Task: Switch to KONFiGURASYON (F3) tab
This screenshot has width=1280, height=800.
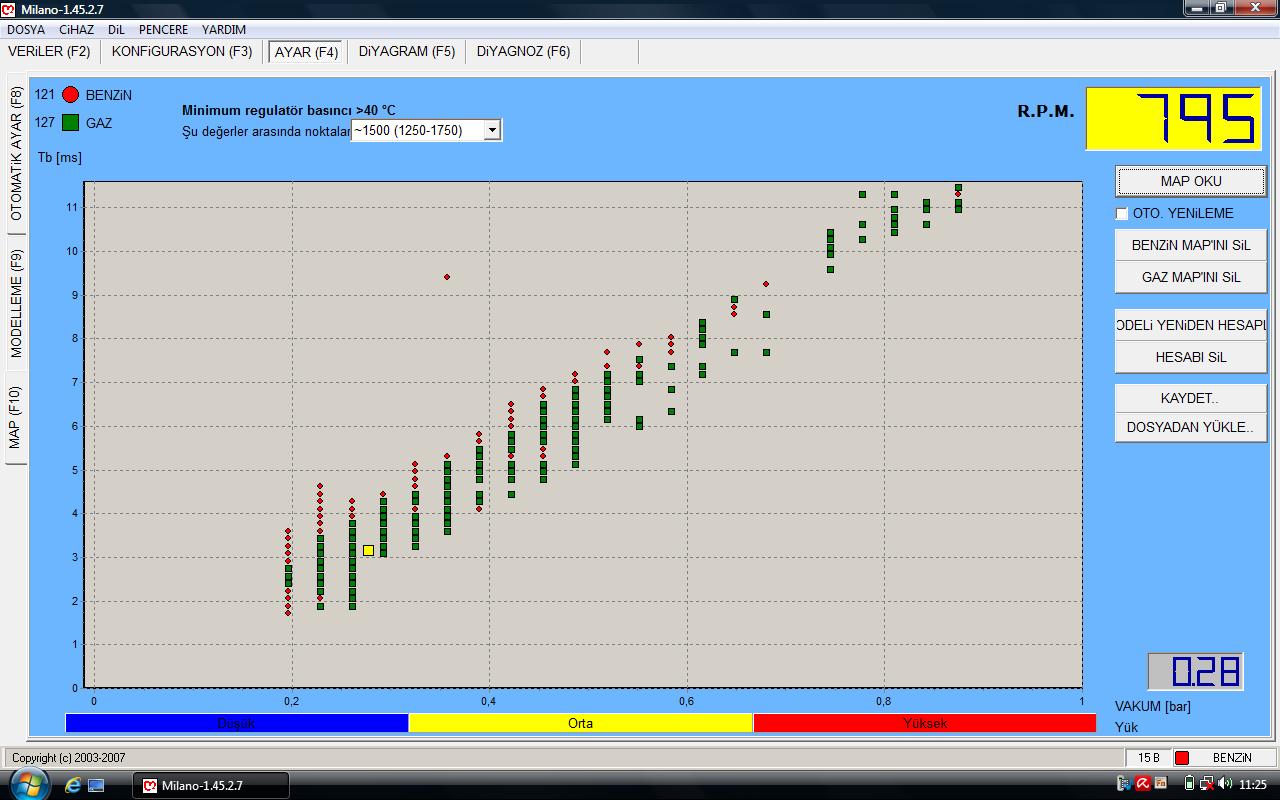Action: [x=182, y=51]
